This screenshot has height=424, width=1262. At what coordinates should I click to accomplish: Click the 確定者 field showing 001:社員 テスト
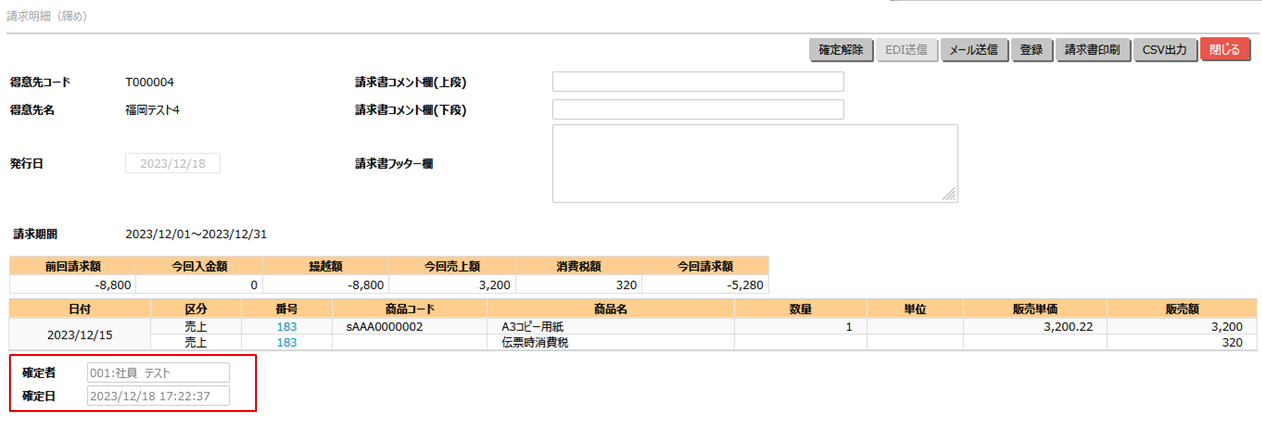coord(158,372)
